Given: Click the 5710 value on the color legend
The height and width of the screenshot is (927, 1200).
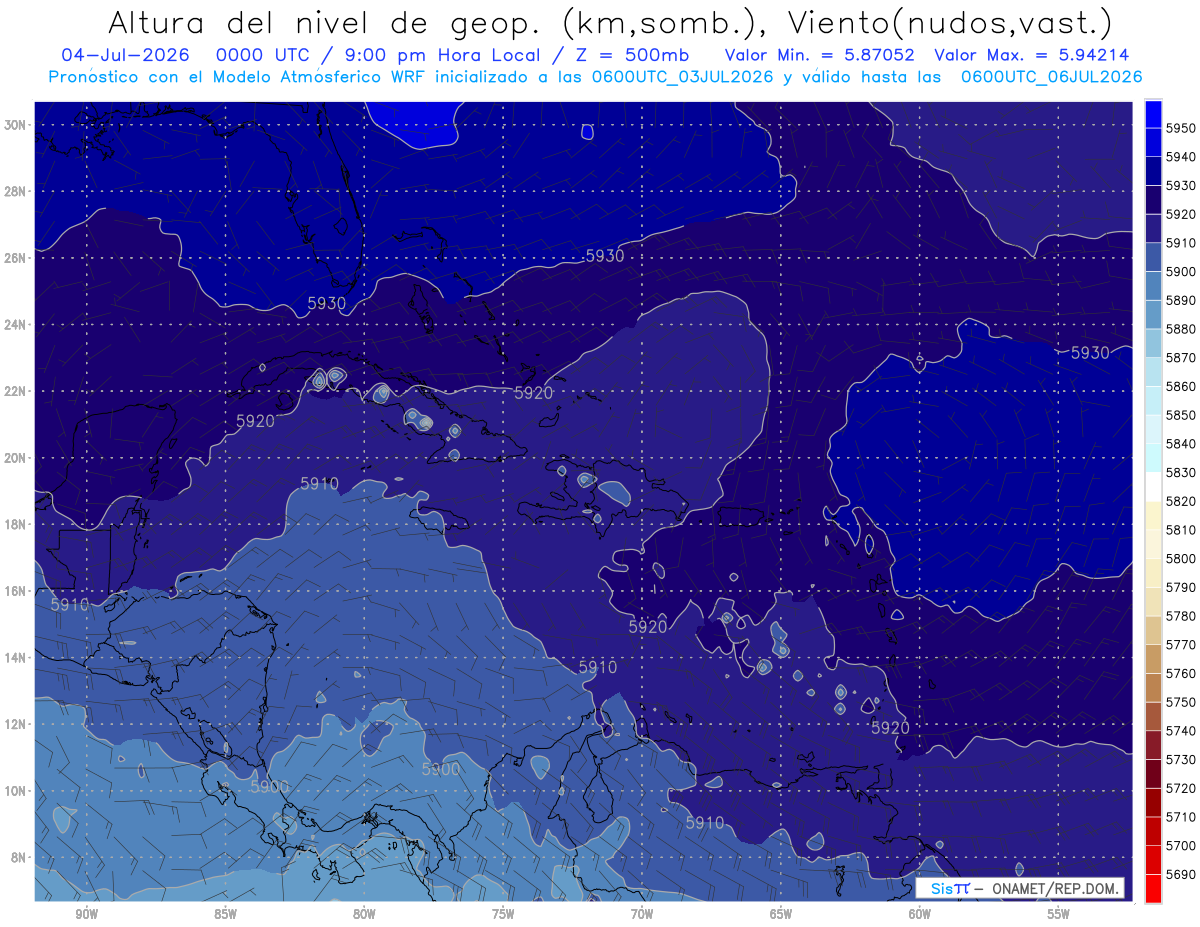Looking at the screenshot, I should click(1180, 817).
